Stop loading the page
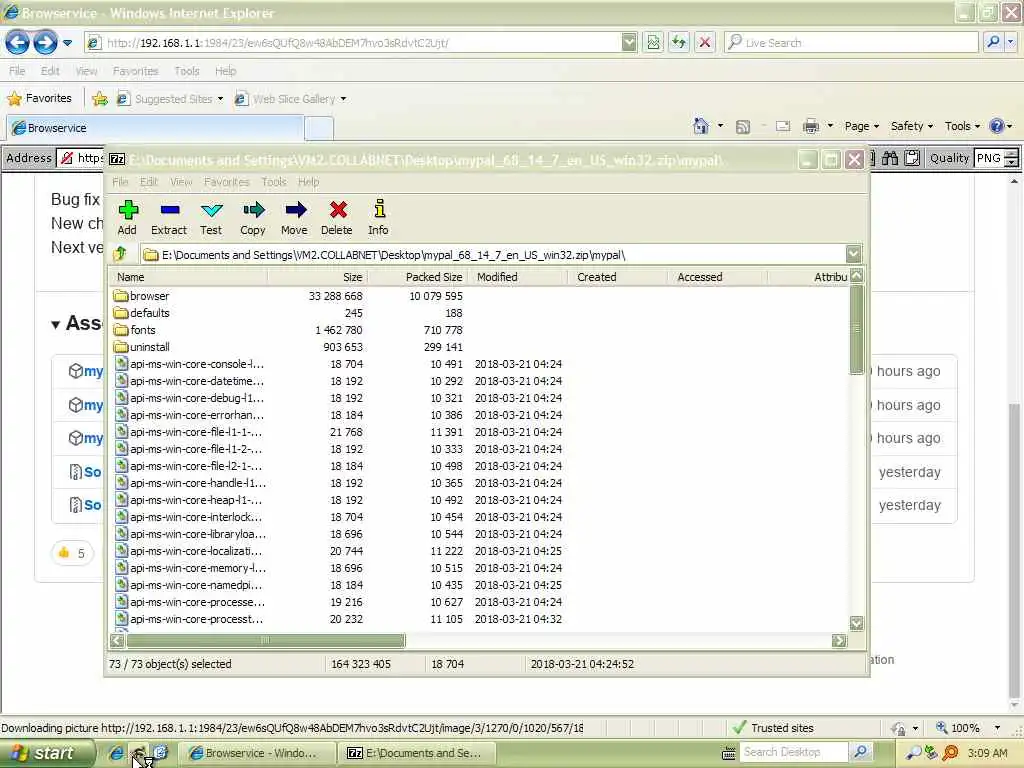Viewport: 1024px width, 768px height. (705, 42)
